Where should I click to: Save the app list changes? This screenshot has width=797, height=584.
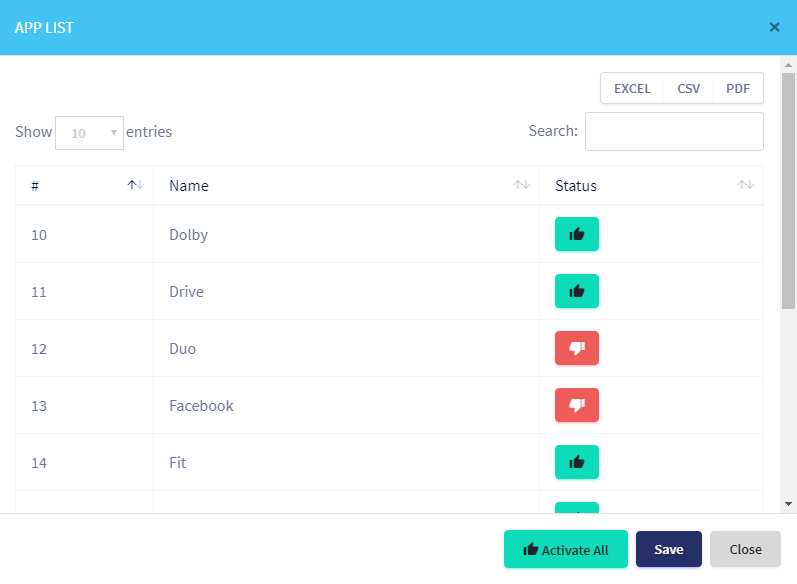click(668, 549)
